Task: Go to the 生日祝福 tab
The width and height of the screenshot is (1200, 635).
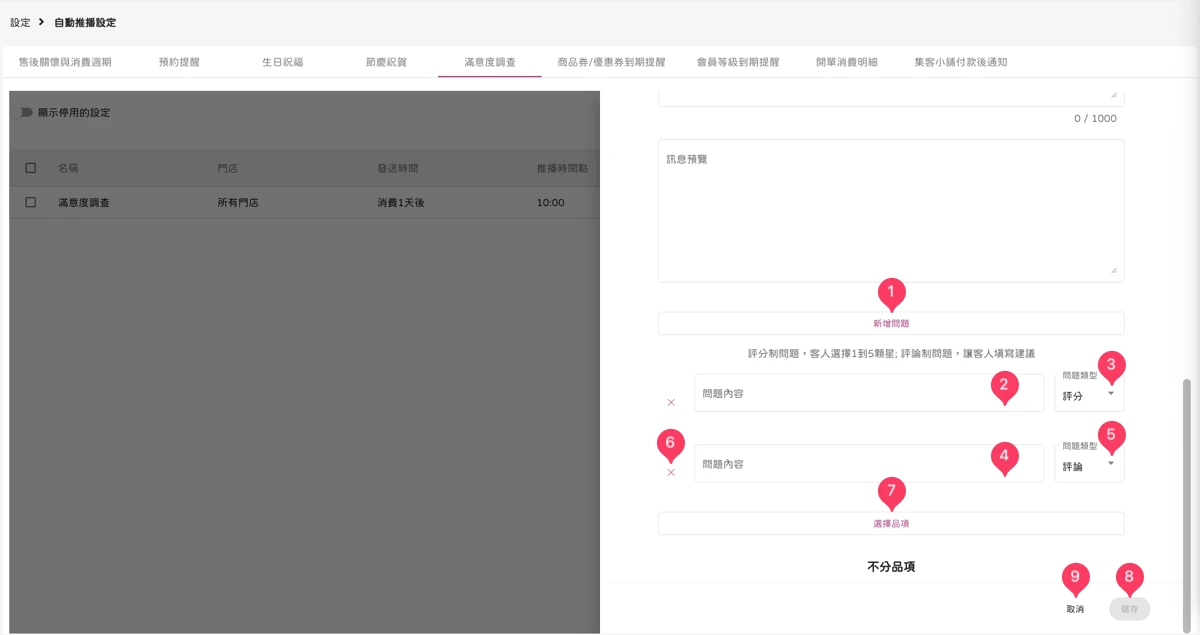Action: point(283,62)
